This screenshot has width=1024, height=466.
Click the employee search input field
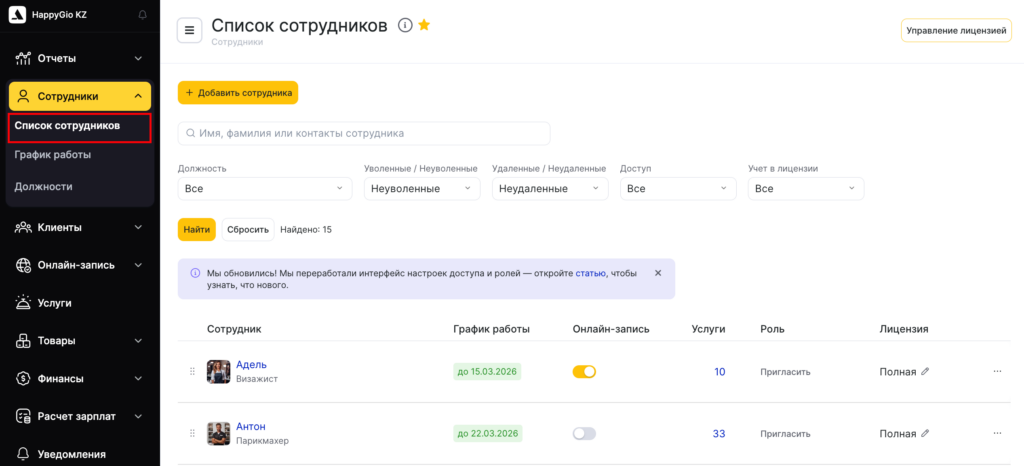364,133
